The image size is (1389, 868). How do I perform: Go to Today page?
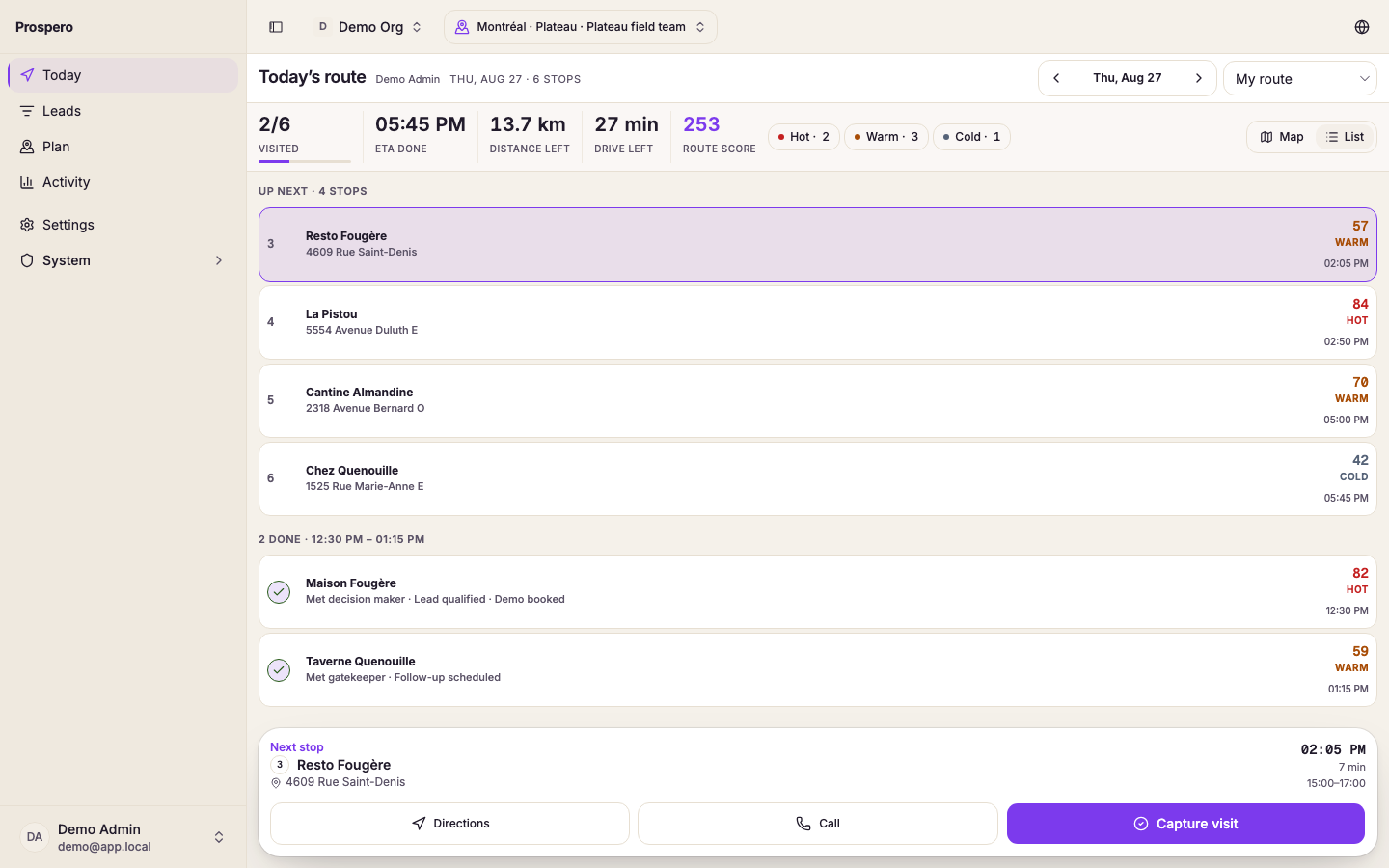click(123, 75)
